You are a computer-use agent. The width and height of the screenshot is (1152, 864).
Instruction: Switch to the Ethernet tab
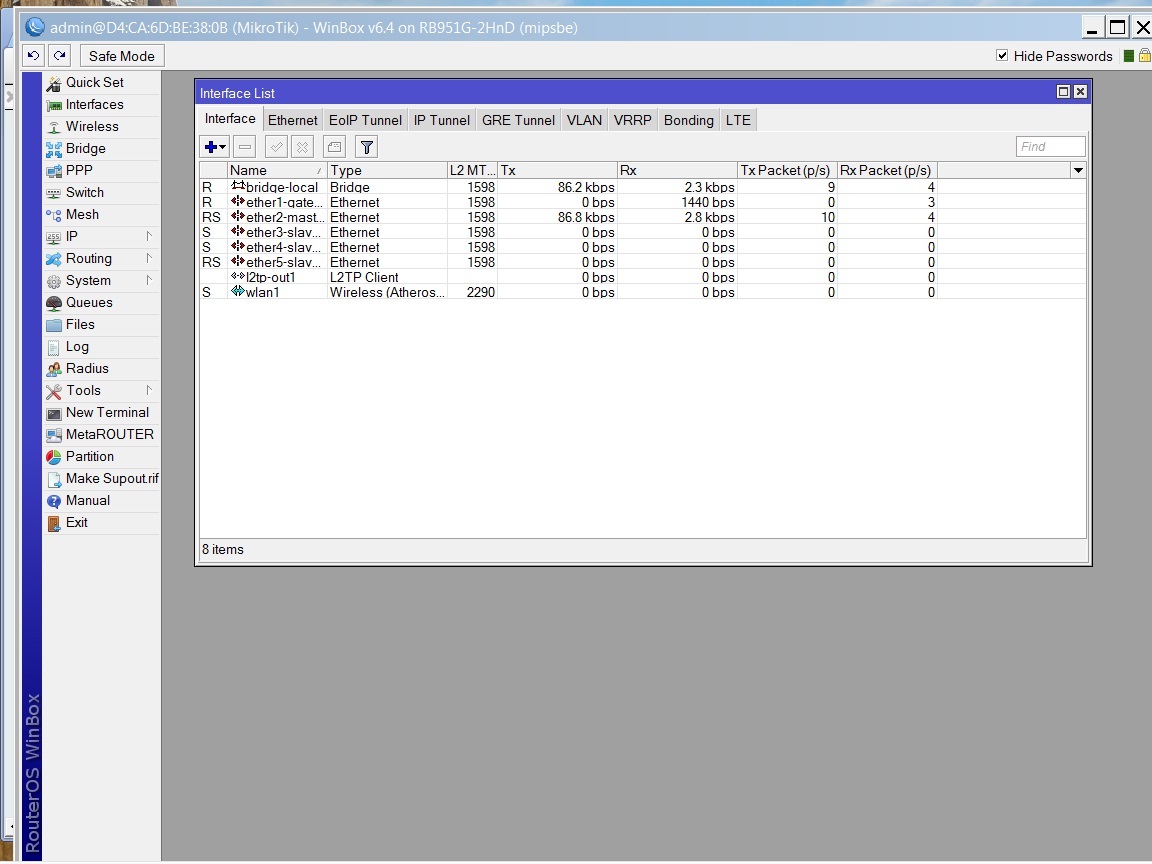(292, 120)
